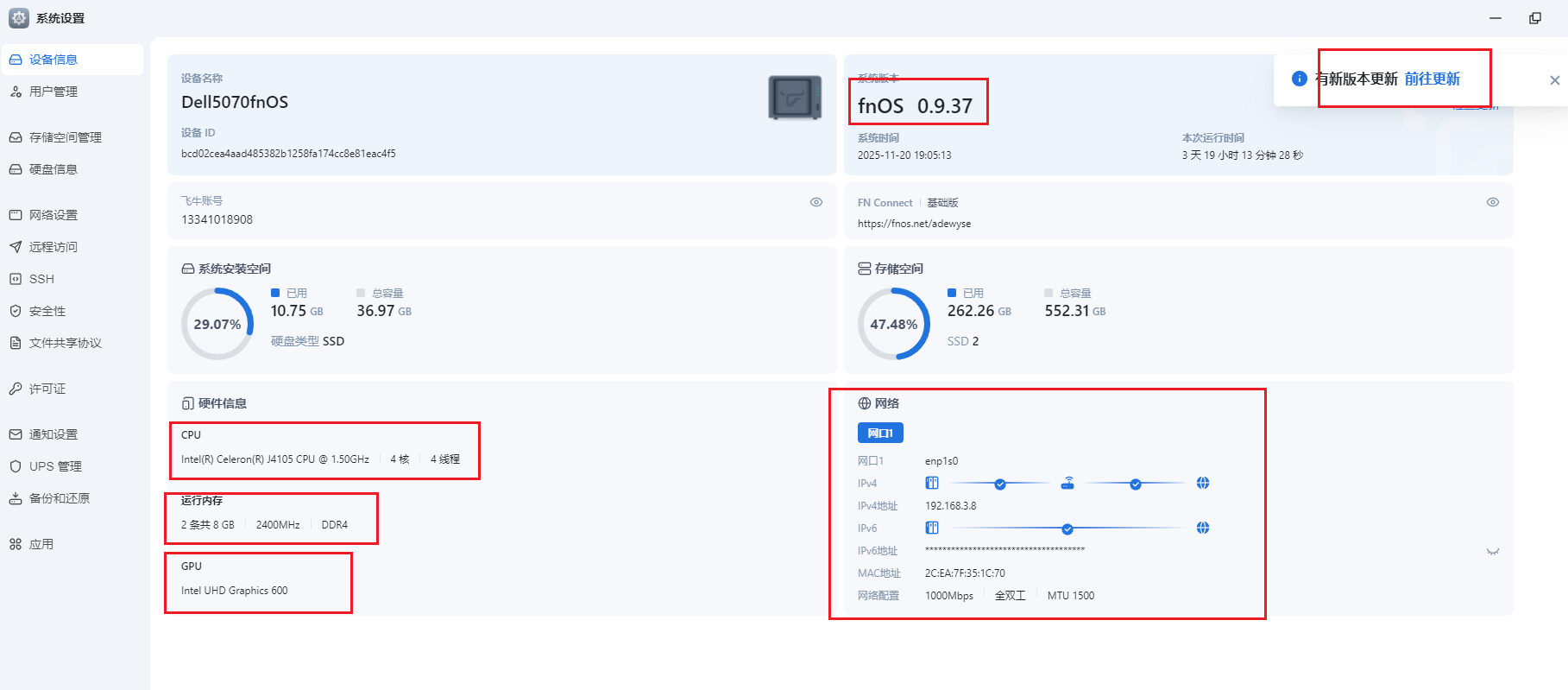The width and height of the screenshot is (1568, 690).
Task: Click the IPv4 row internet globe icon
Action: (1203, 483)
